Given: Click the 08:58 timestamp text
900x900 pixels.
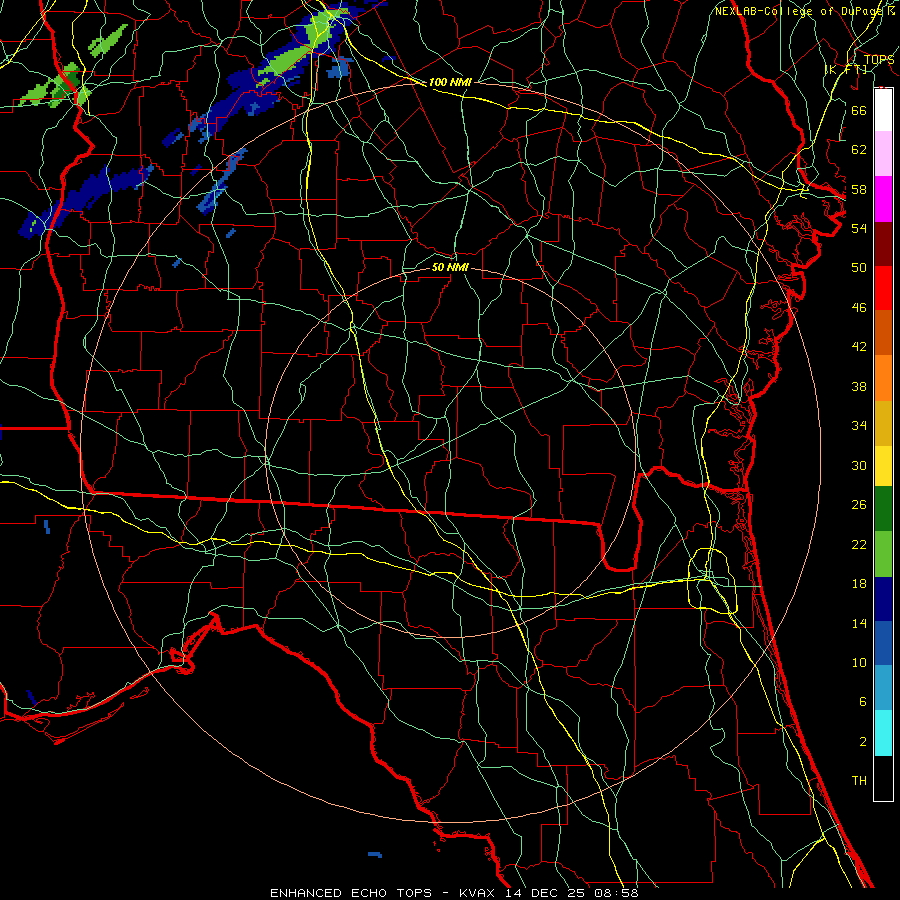Looking at the screenshot, I should tap(615, 893).
